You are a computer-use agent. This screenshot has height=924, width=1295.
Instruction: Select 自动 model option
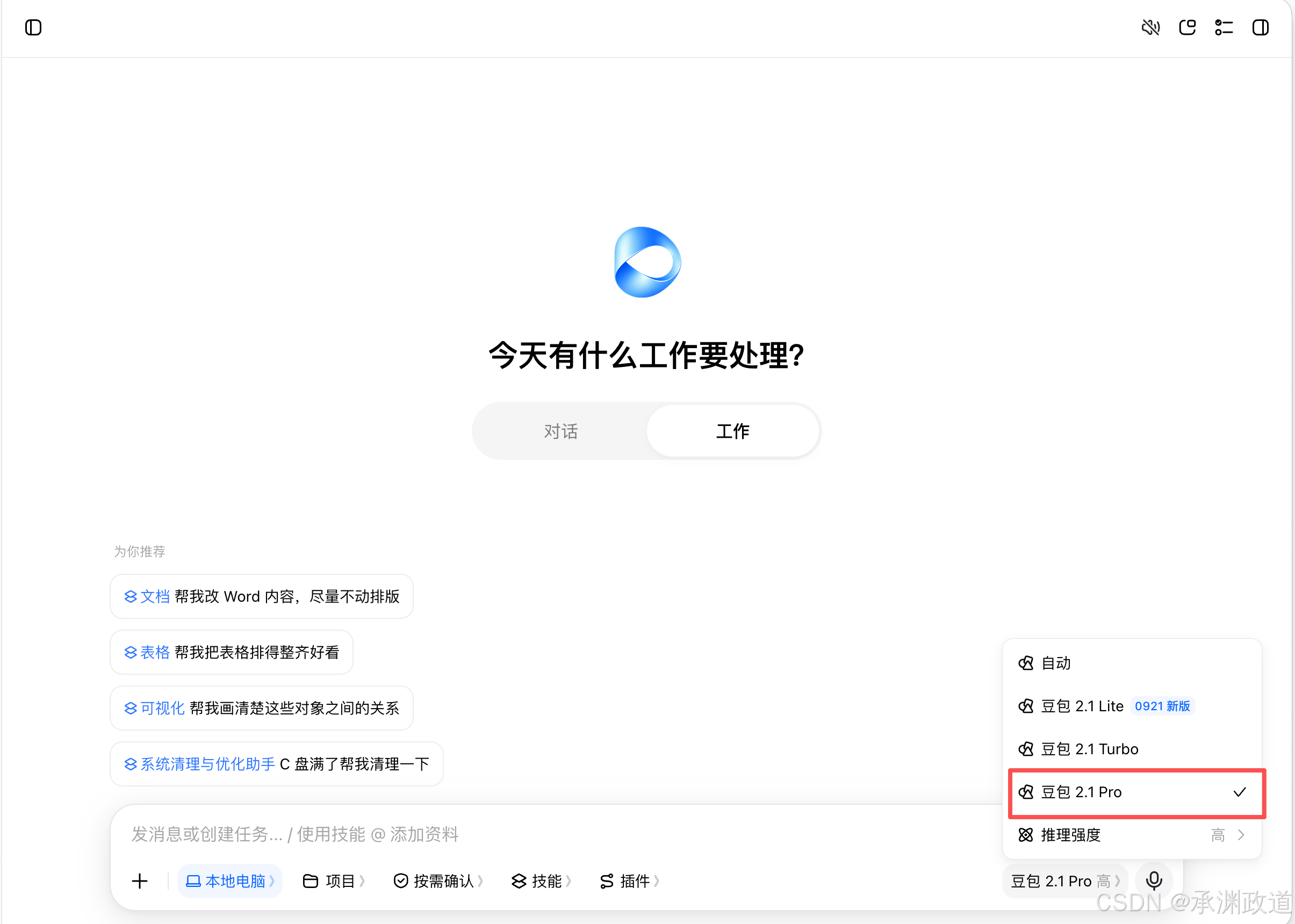click(x=1132, y=663)
